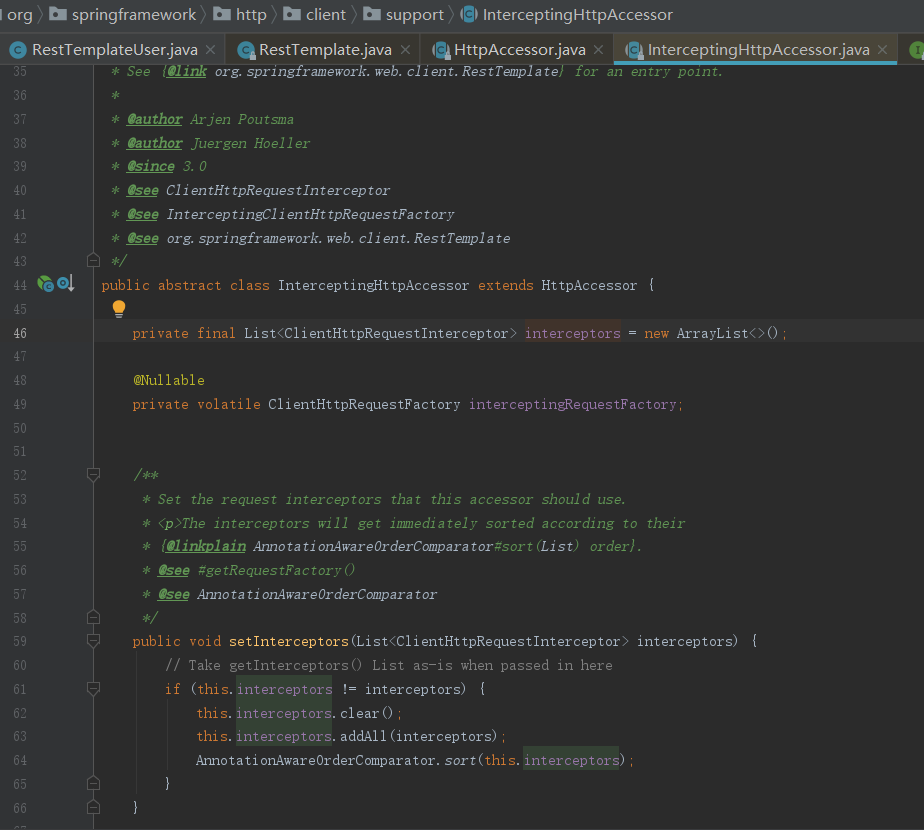The height and width of the screenshot is (830, 924).
Task: Close the RestTemplateUser.java tab
Action: 210,50
